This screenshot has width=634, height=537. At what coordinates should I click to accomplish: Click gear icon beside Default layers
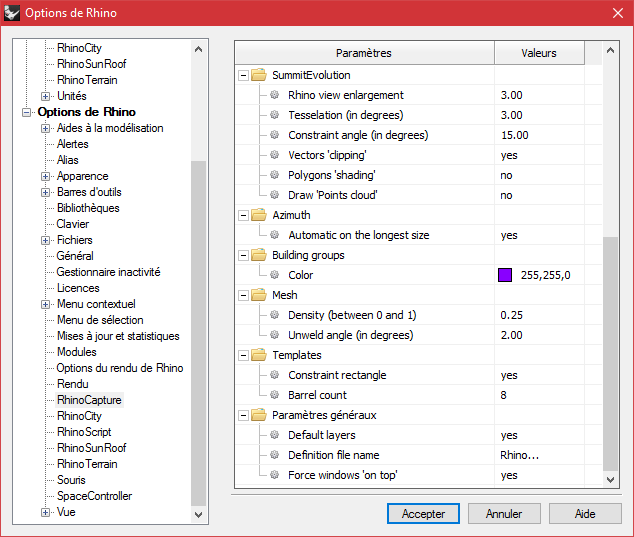tap(275, 435)
